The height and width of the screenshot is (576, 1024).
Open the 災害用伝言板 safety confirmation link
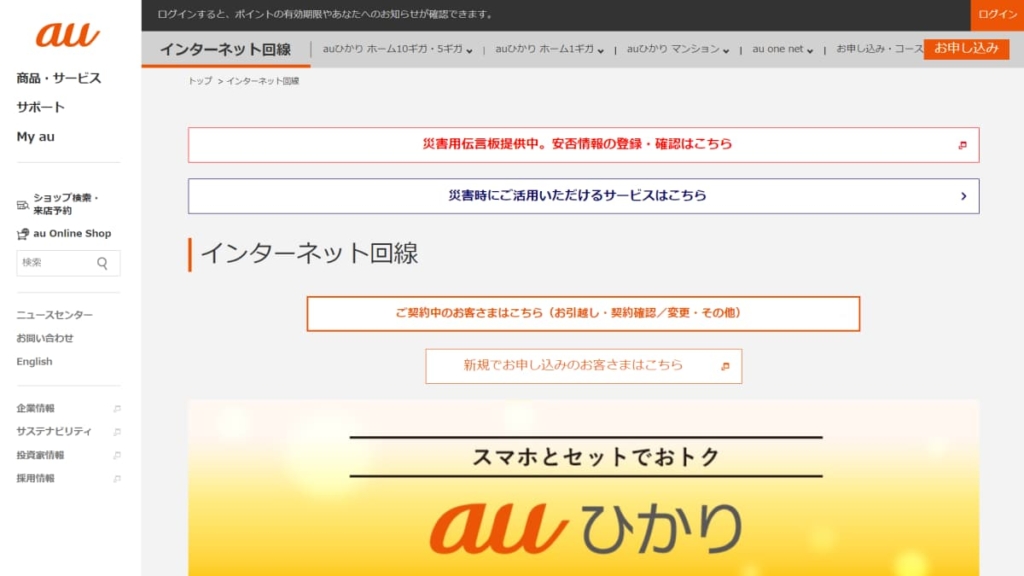pos(583,144)
